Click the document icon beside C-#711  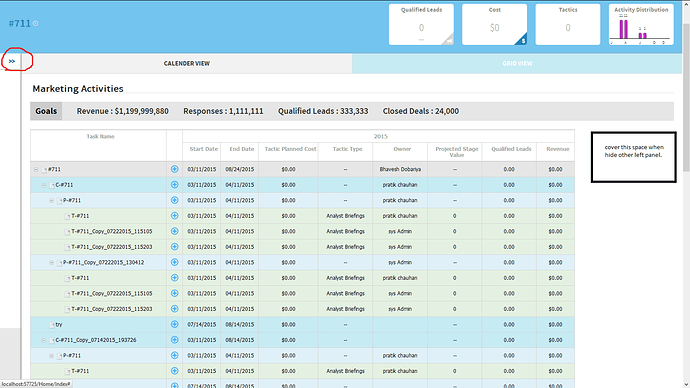(x=51, y=185)
